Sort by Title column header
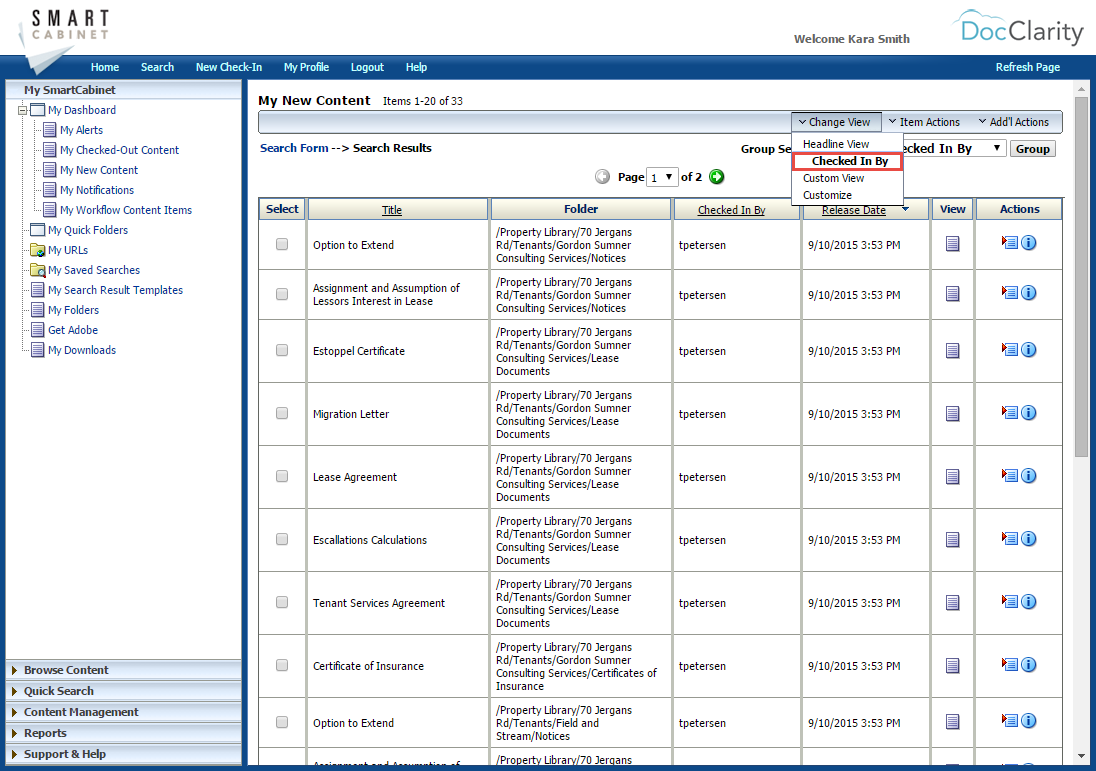This screenshot has width=1096, height=771. 391,210
